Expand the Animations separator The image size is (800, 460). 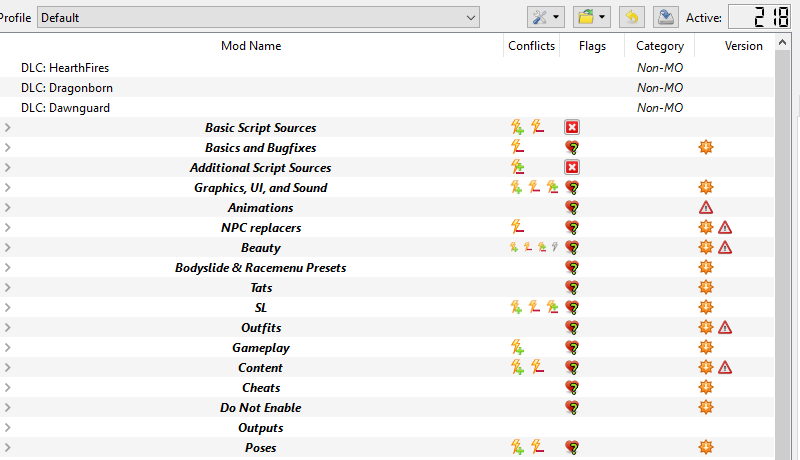coord(8,208)
